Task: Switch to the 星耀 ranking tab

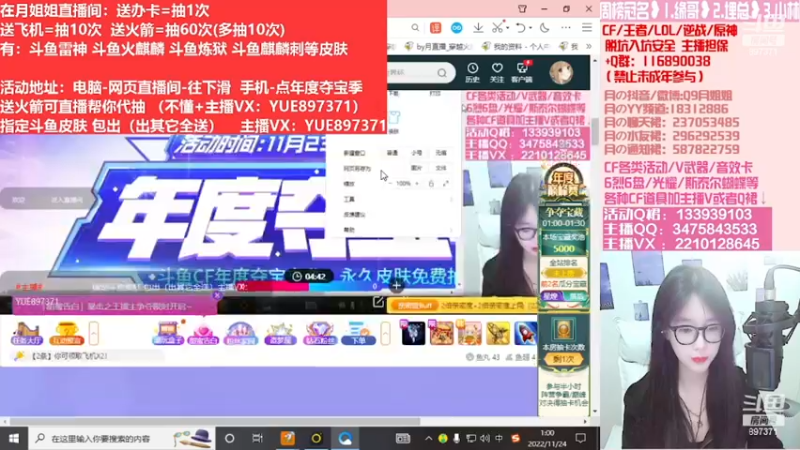Action: point(551,296)
